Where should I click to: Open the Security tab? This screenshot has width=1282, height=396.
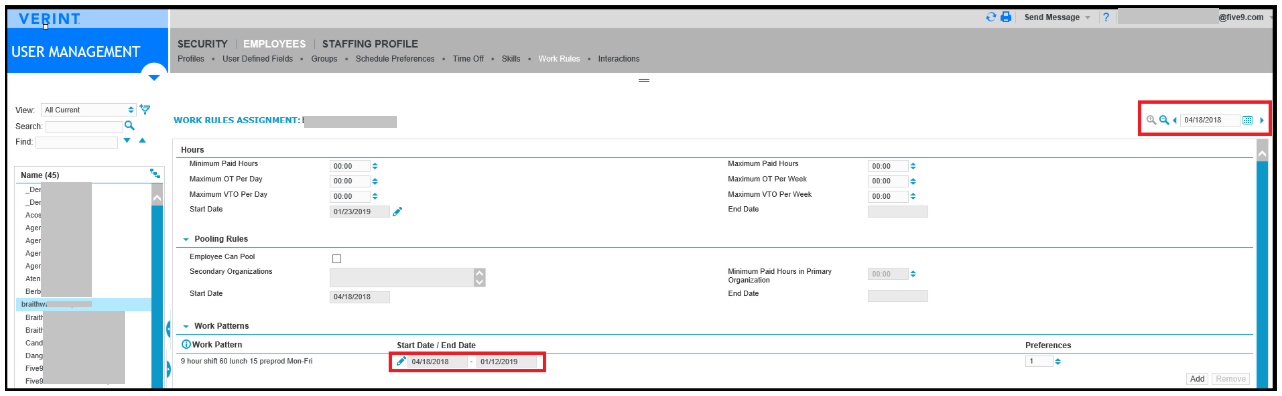click(x=202, y=44)
